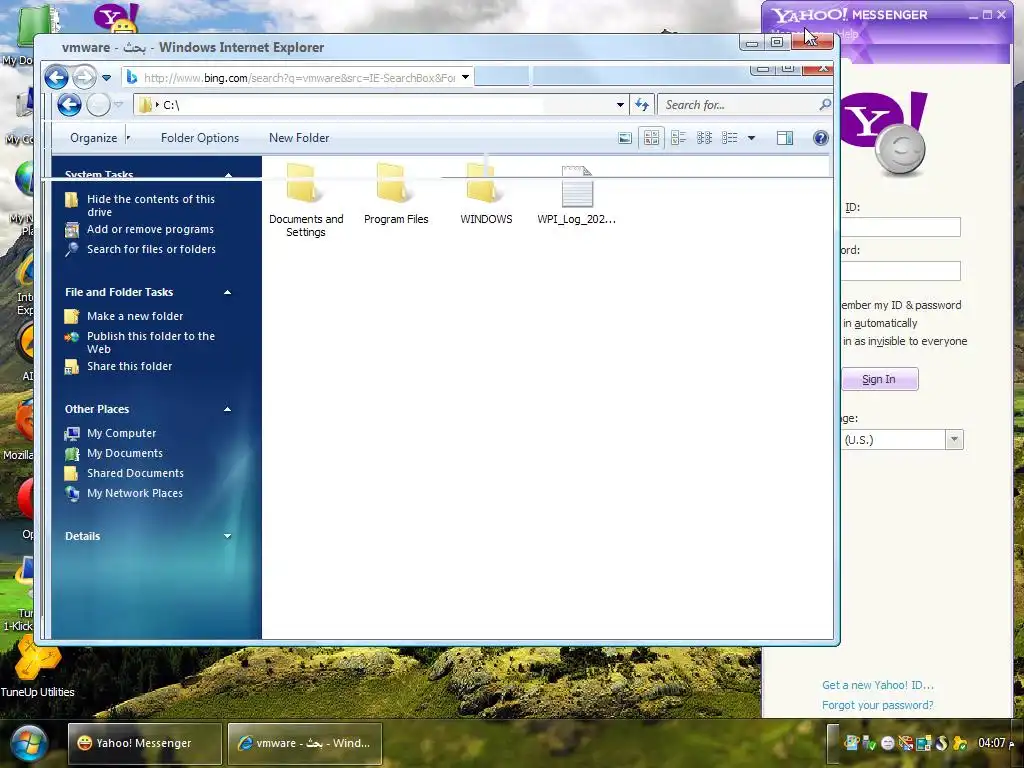Click the Bing icon in URL bar
The width and height of the screenshot is (1024, 768).
pos(132,78)
